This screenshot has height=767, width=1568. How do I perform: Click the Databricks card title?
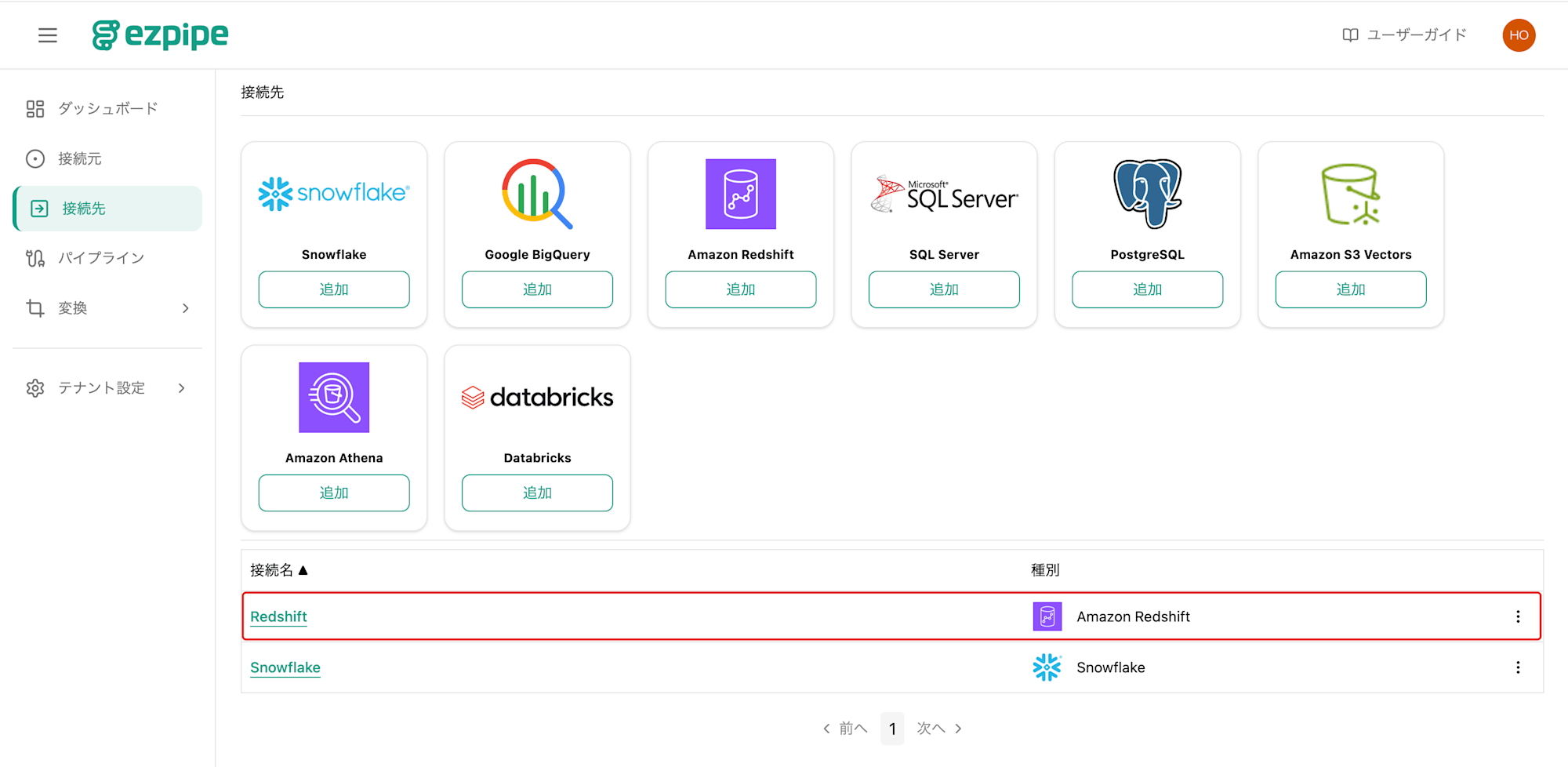pyautogui.click(x=537, y=458)
